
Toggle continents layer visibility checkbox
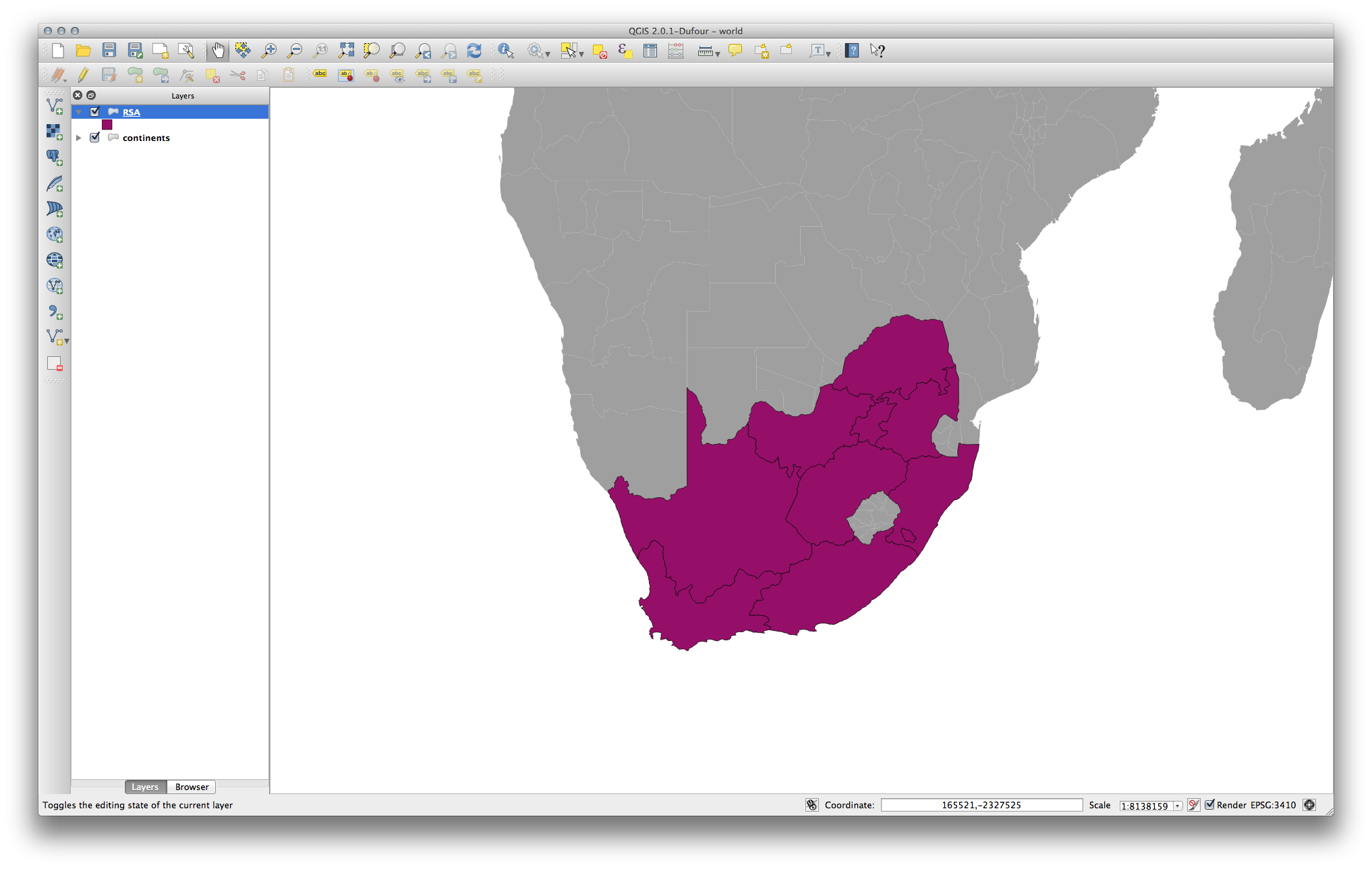(95, 138)
